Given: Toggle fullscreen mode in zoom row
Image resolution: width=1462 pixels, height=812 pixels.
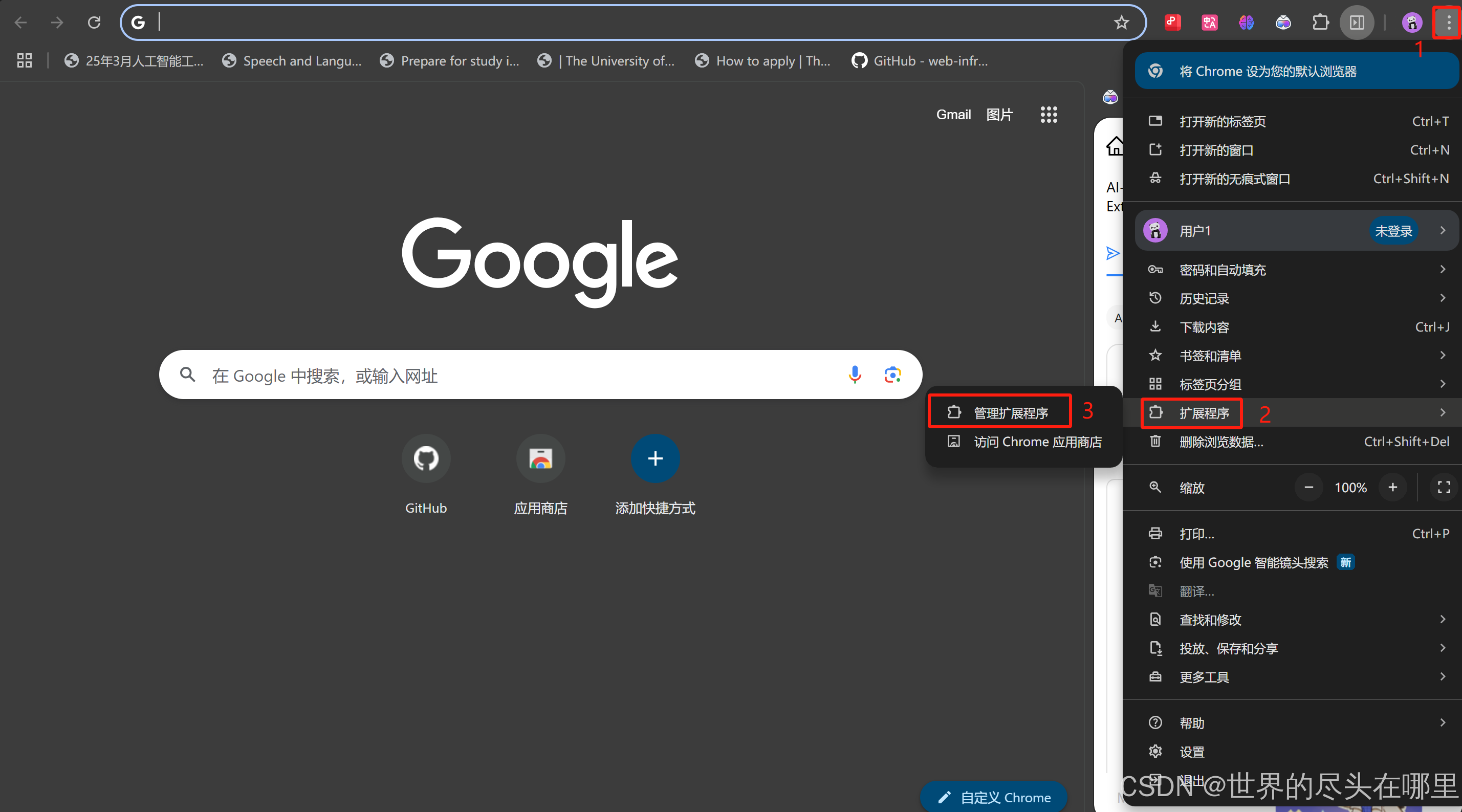Looking at the screenshot, I should [1443, 488].
